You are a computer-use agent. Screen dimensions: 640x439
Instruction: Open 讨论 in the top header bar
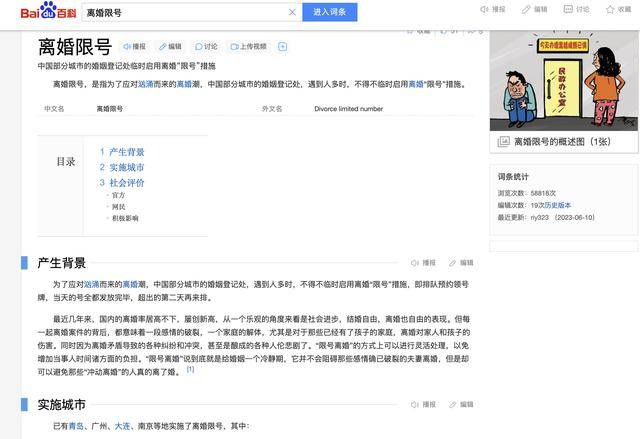576,9
